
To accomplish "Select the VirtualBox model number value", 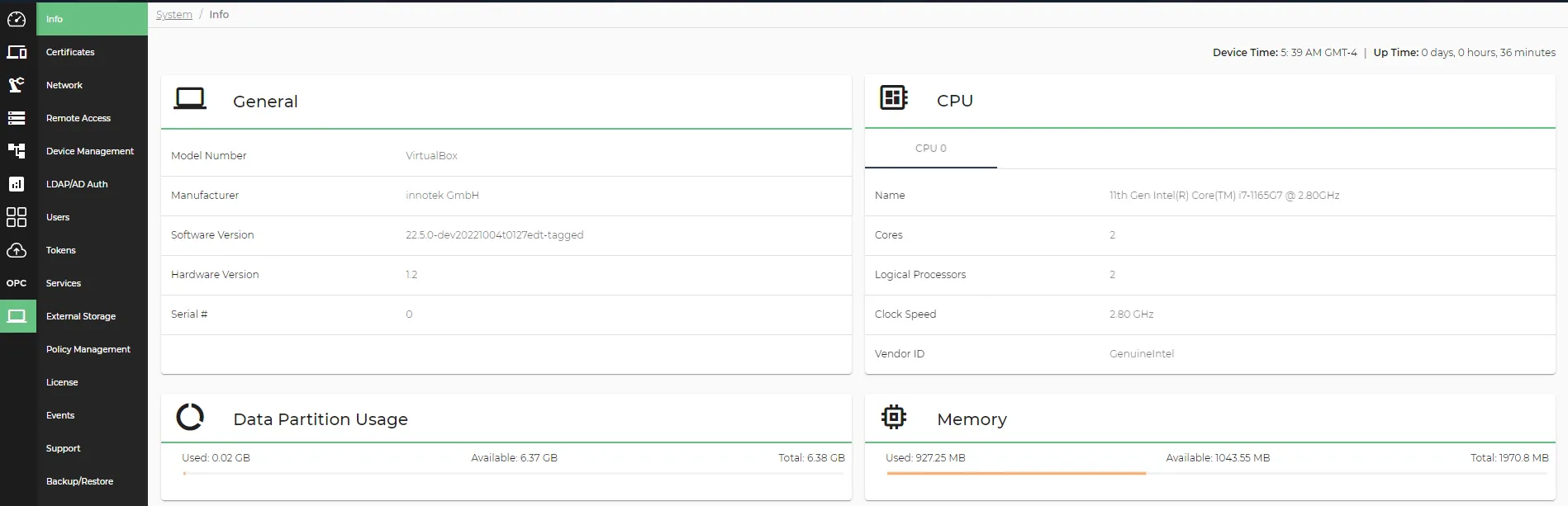I will [431, 156].
